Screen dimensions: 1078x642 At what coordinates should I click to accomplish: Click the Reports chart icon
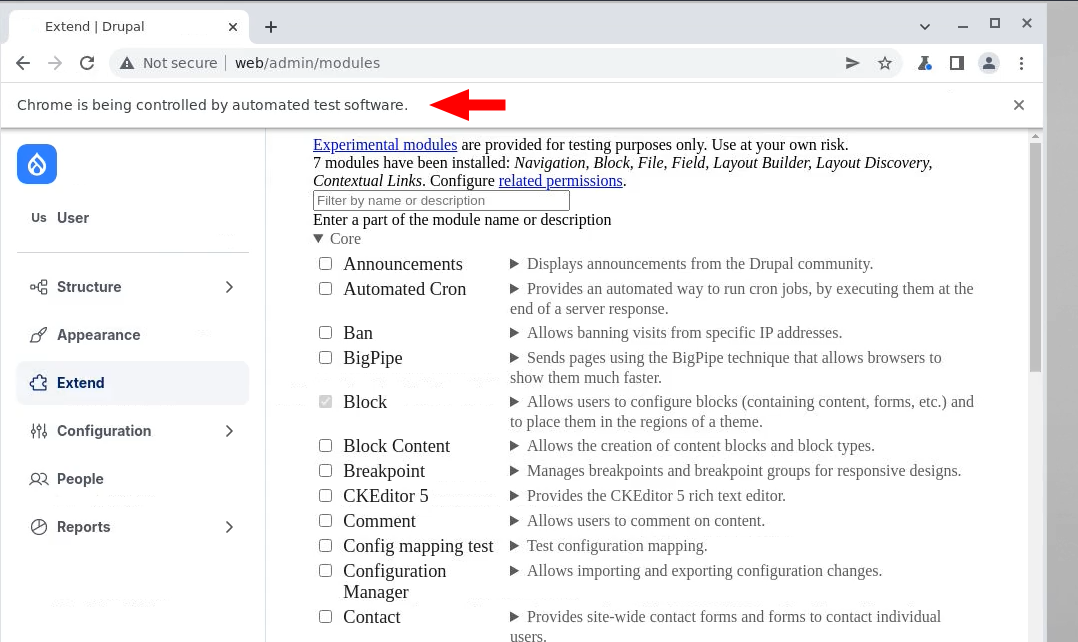click(38, 527)
